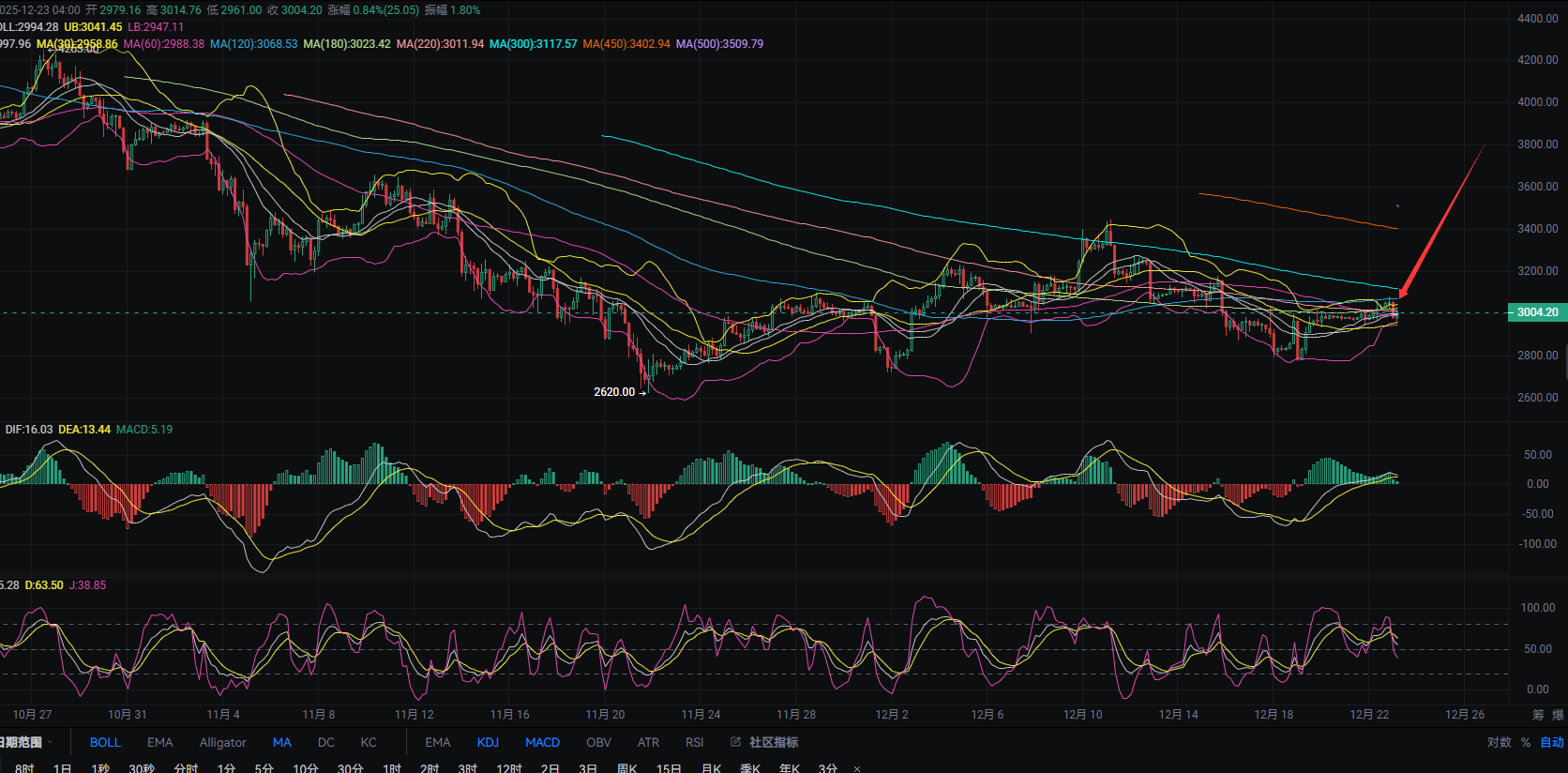Click the edit icon beside 社区指标

736,742
